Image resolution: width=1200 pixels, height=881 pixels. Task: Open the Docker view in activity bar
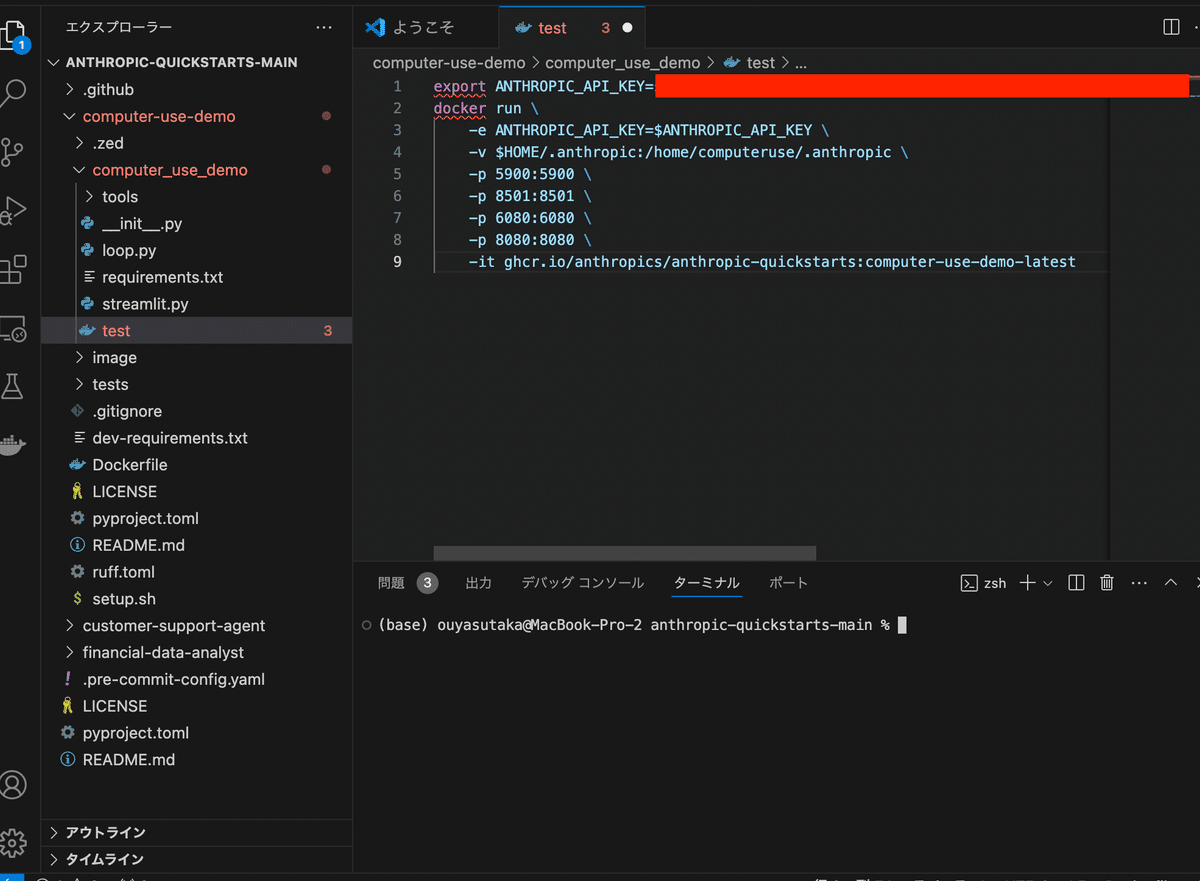click(12, 445)
